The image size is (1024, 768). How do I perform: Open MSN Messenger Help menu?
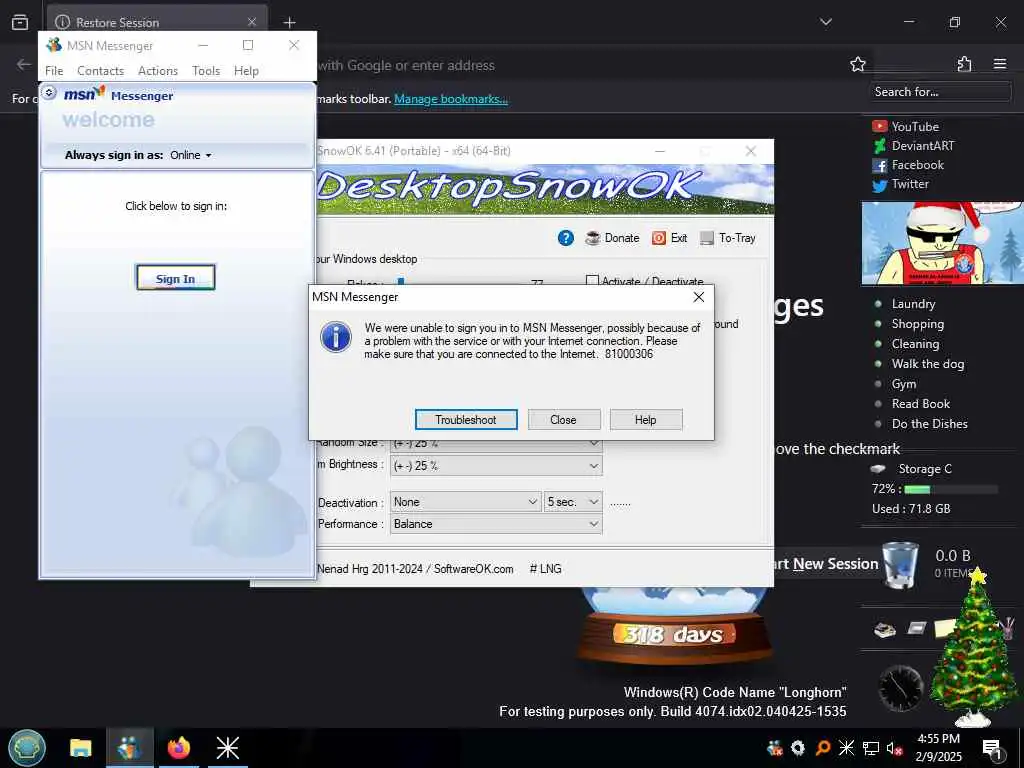[246, 71]
